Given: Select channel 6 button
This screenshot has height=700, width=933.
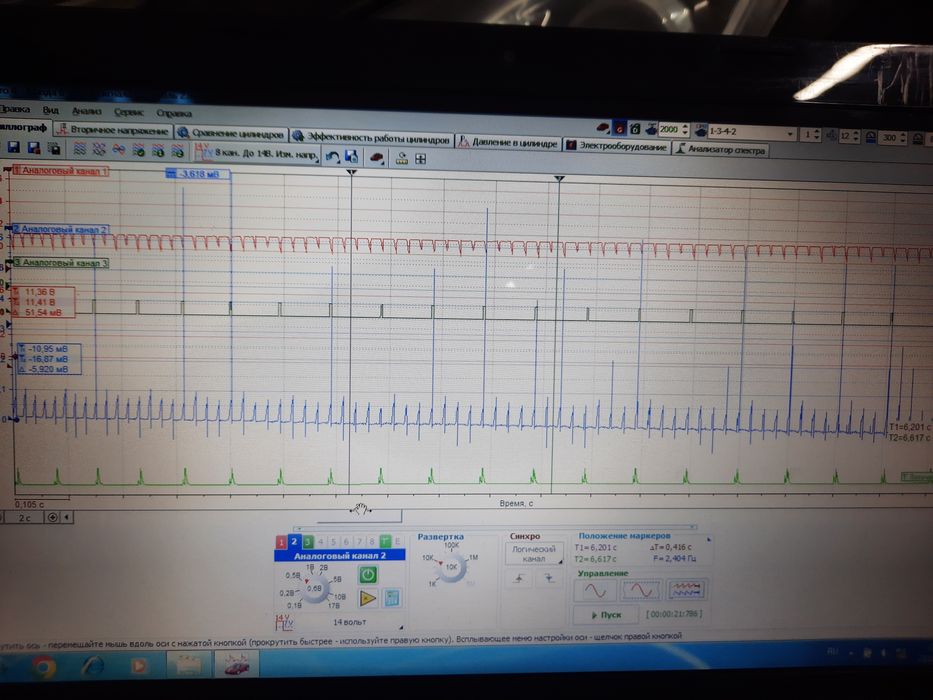Looking at the screenshot, I should pos(346,542).
